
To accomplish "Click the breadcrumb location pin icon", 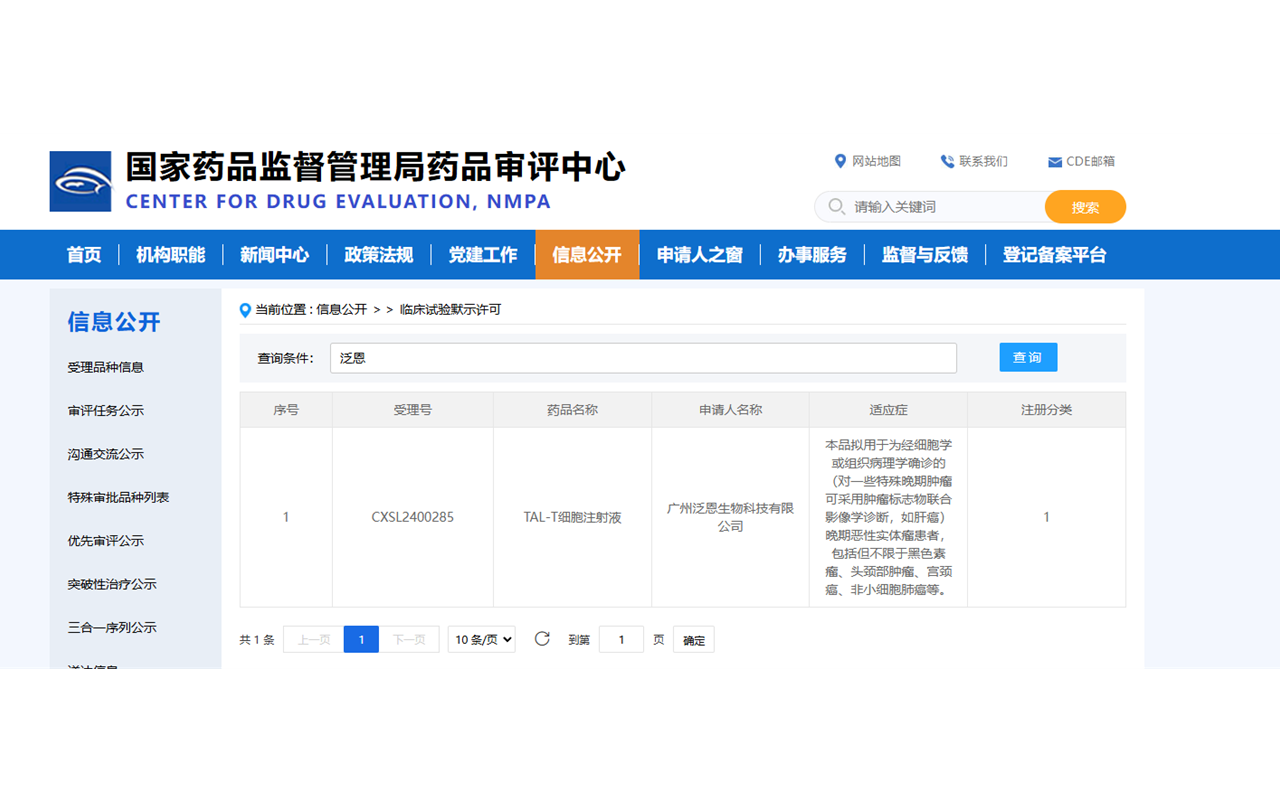I will [245, 310].
